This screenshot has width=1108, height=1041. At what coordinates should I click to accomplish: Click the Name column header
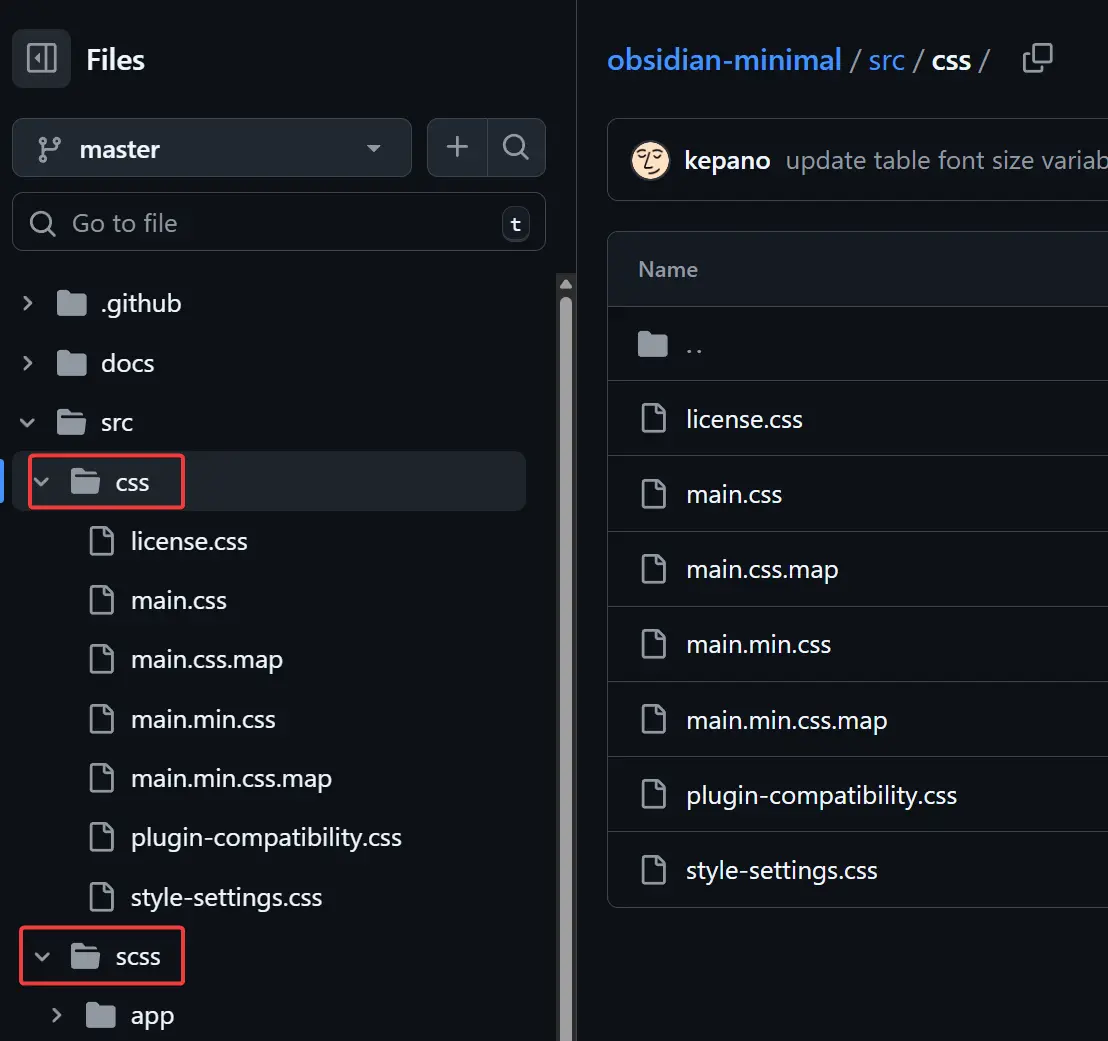click(x=668, y=269)
